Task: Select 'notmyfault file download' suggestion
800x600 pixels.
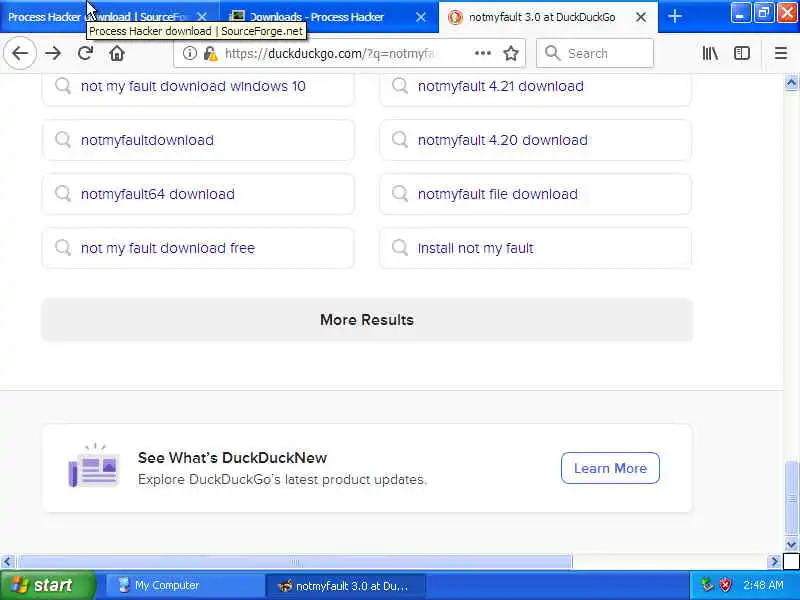Action: point(535,194)
